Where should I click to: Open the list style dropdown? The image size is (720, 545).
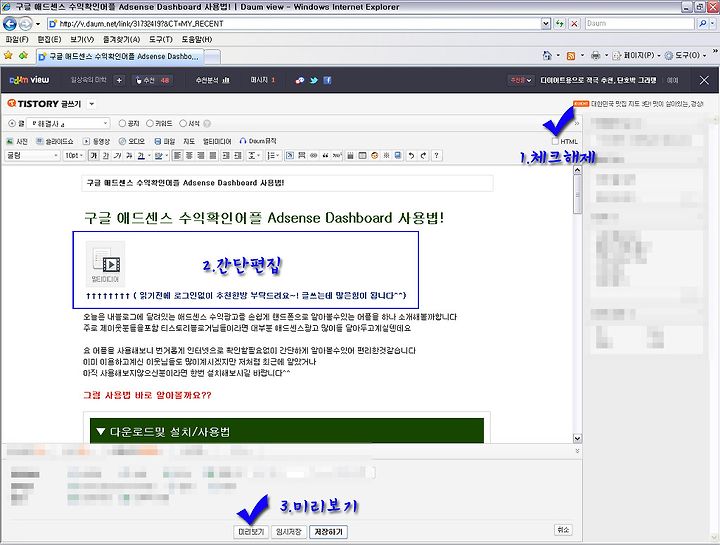click(273, 156)
